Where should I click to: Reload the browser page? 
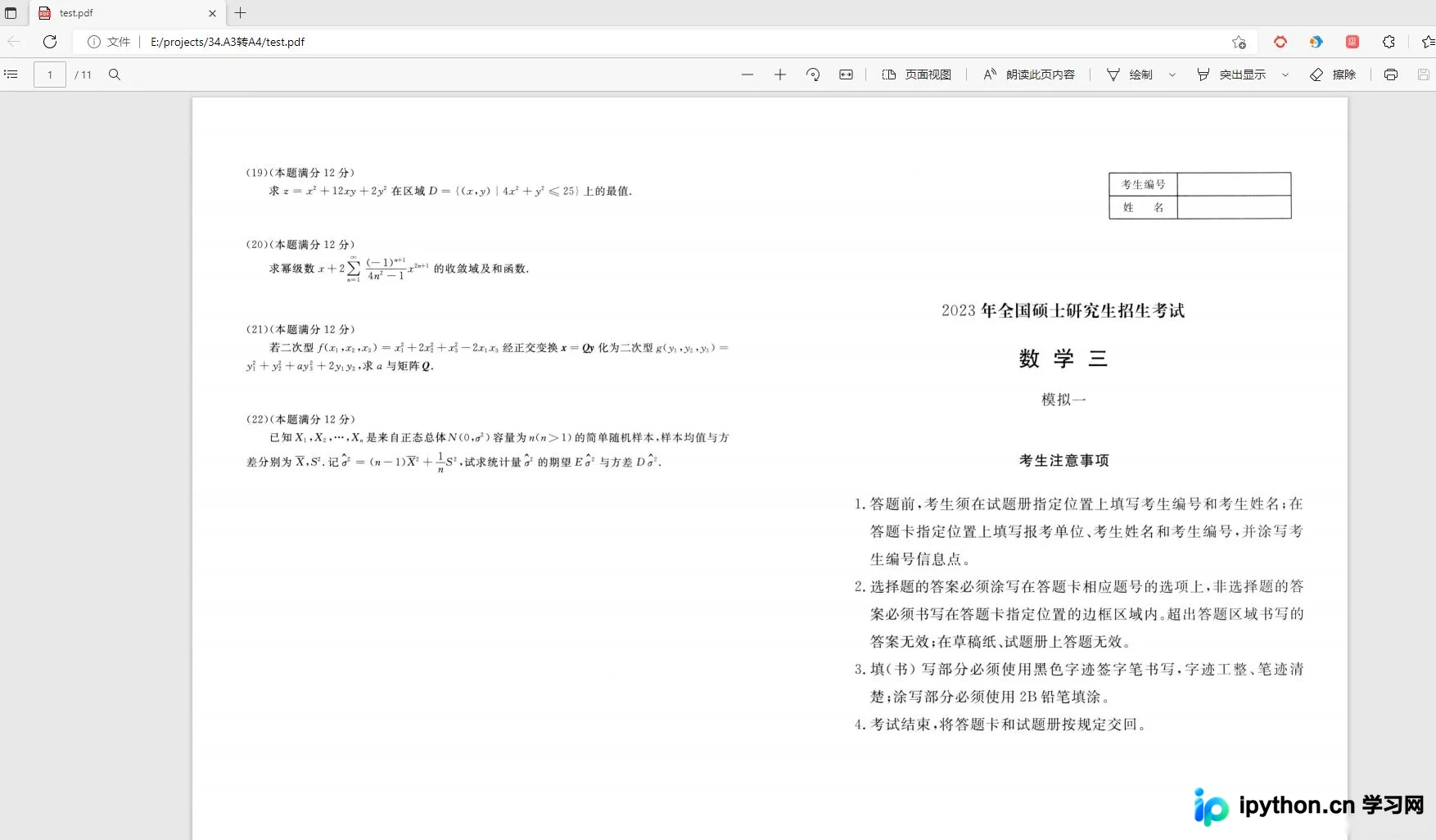(50, 42)
